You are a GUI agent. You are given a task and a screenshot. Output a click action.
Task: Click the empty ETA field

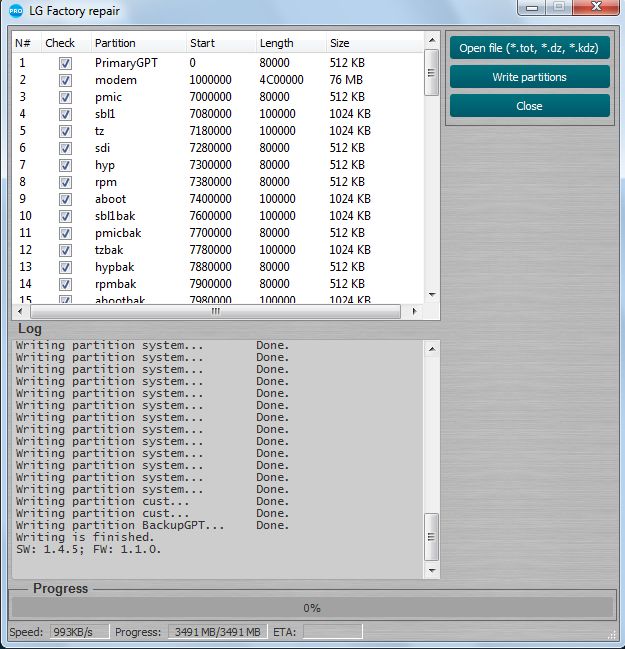point(333,632)
